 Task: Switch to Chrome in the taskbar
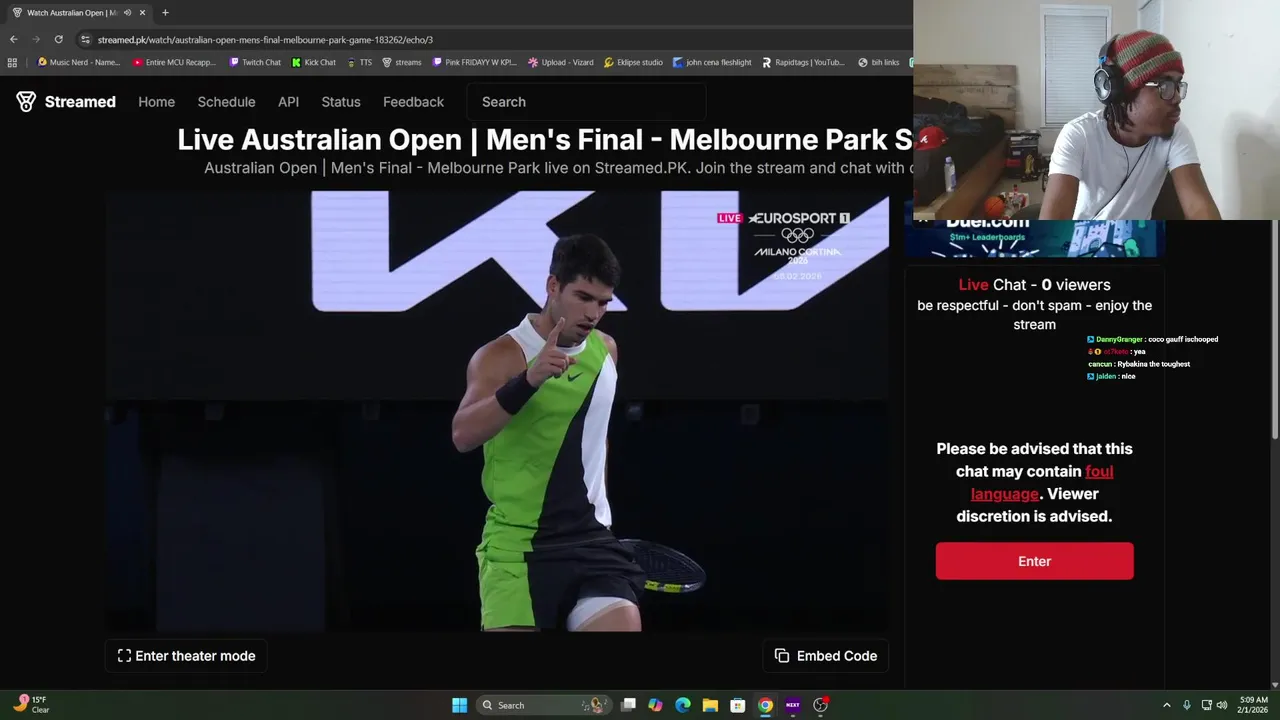point(765,705)
